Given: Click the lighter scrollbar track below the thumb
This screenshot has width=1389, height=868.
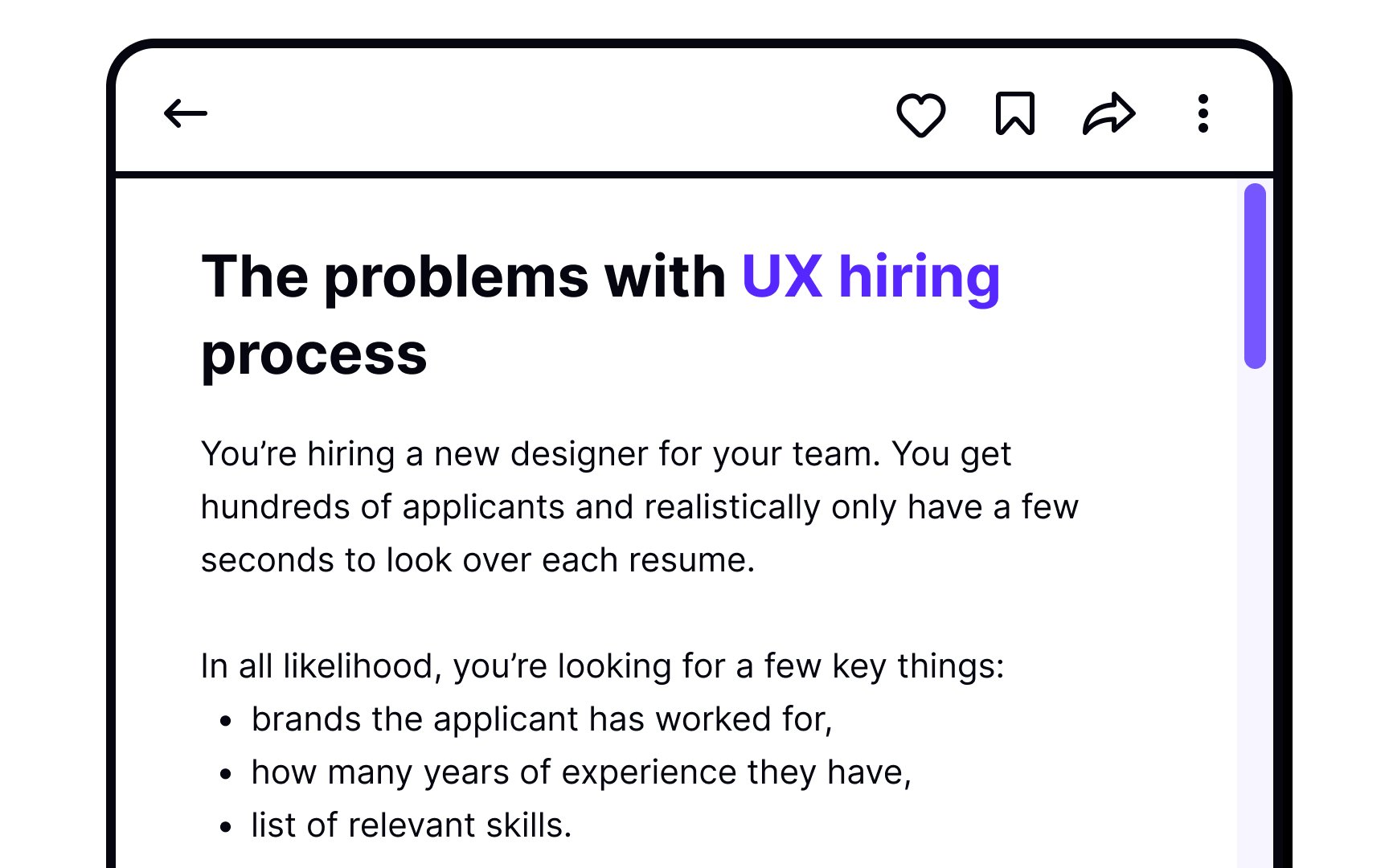Looking at the screenshot, I should click(x=1255, y=619).
